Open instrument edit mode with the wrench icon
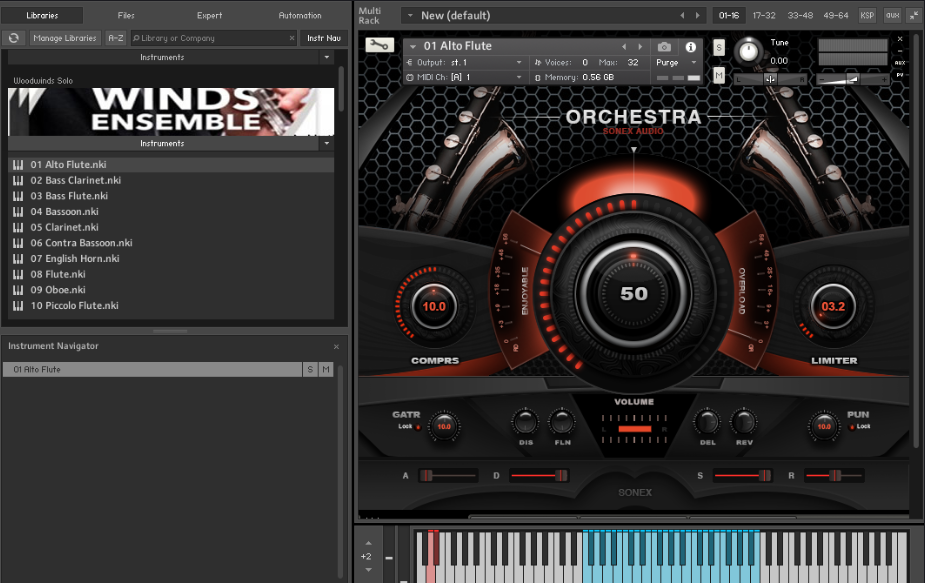Image resolution: width=925 pixels, height=583 pixels. 379,45
